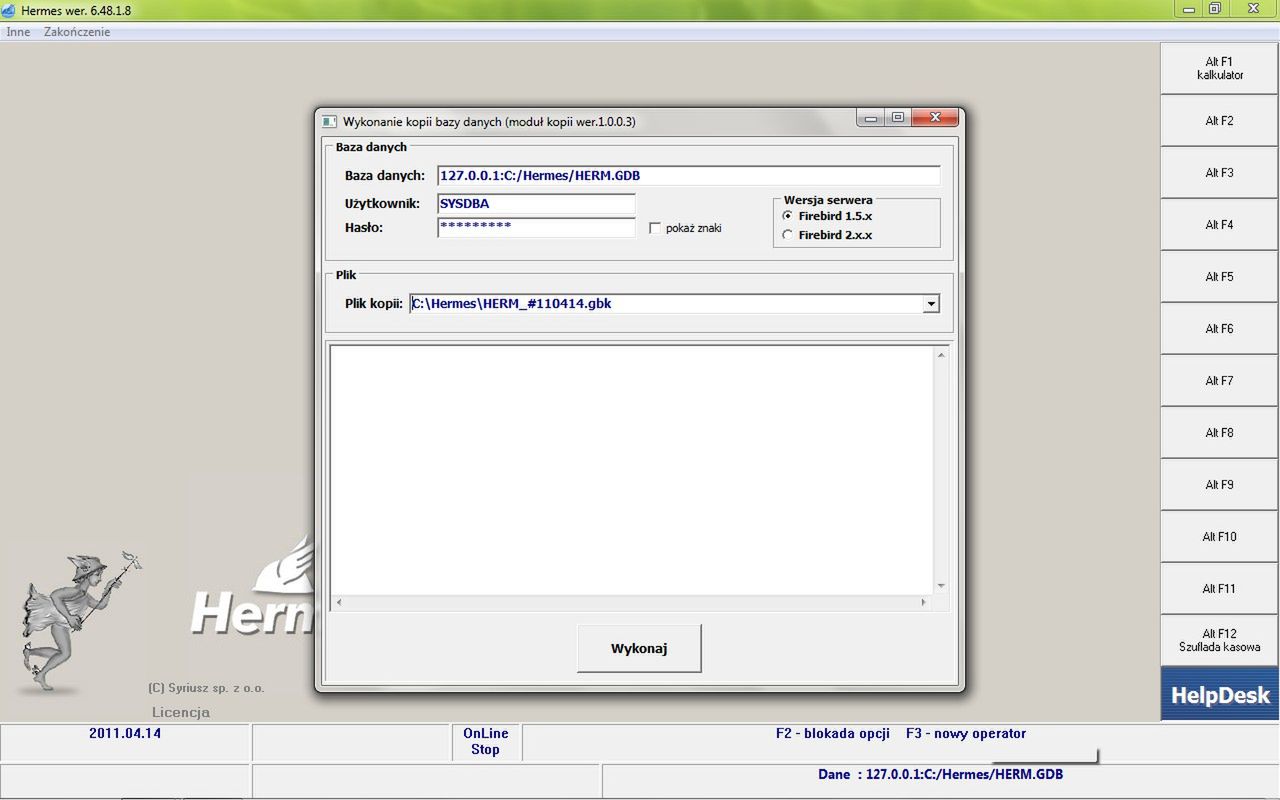
Task: Open the Inne menu
Action: (x=18, y=32)
